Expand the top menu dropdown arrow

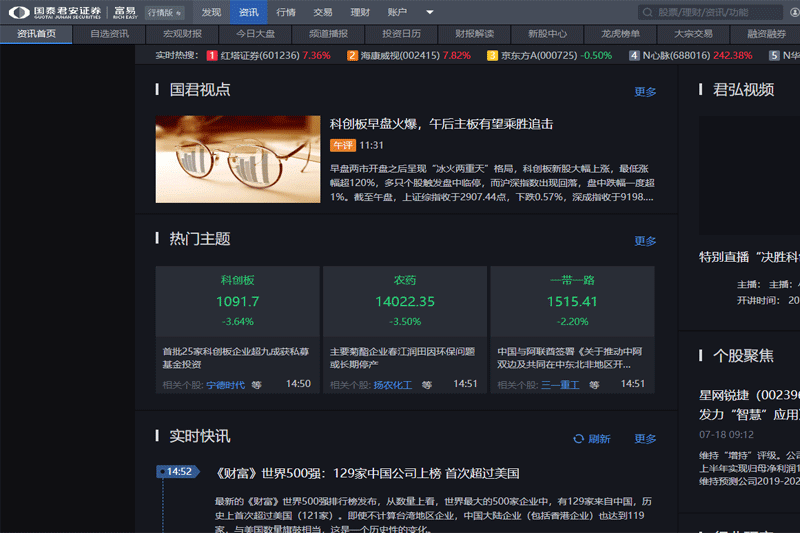430,12
